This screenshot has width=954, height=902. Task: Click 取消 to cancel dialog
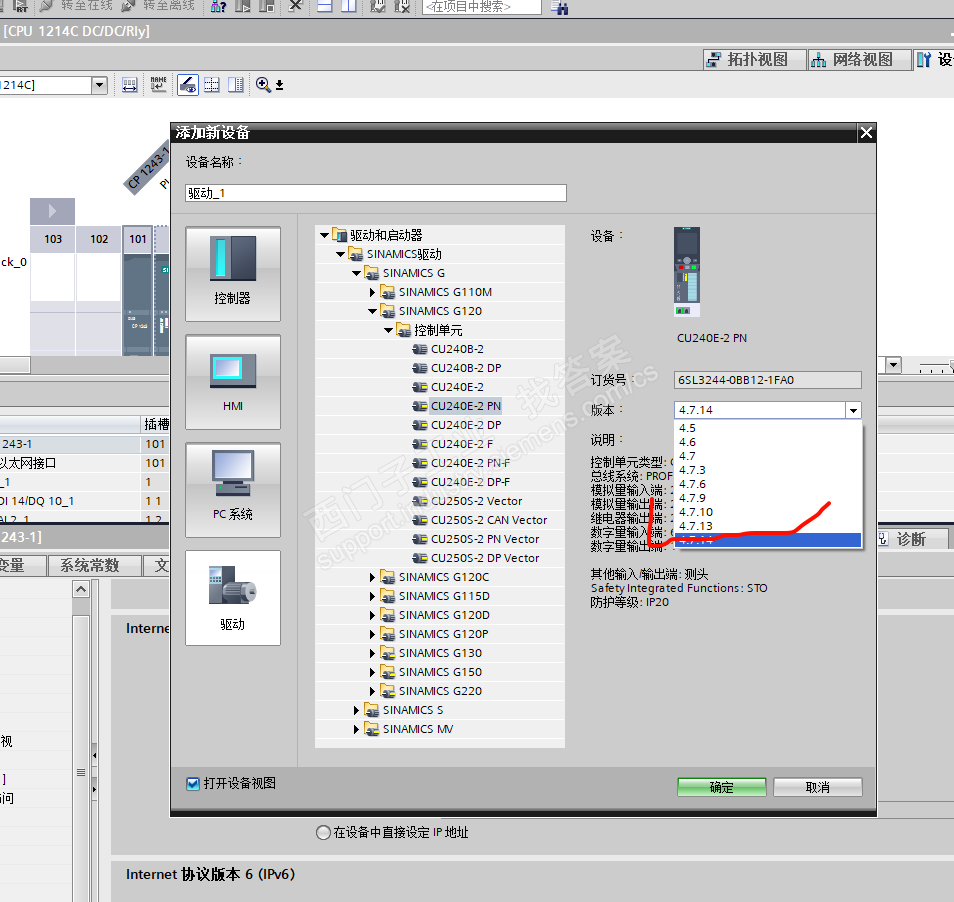(x=818, y=787)
